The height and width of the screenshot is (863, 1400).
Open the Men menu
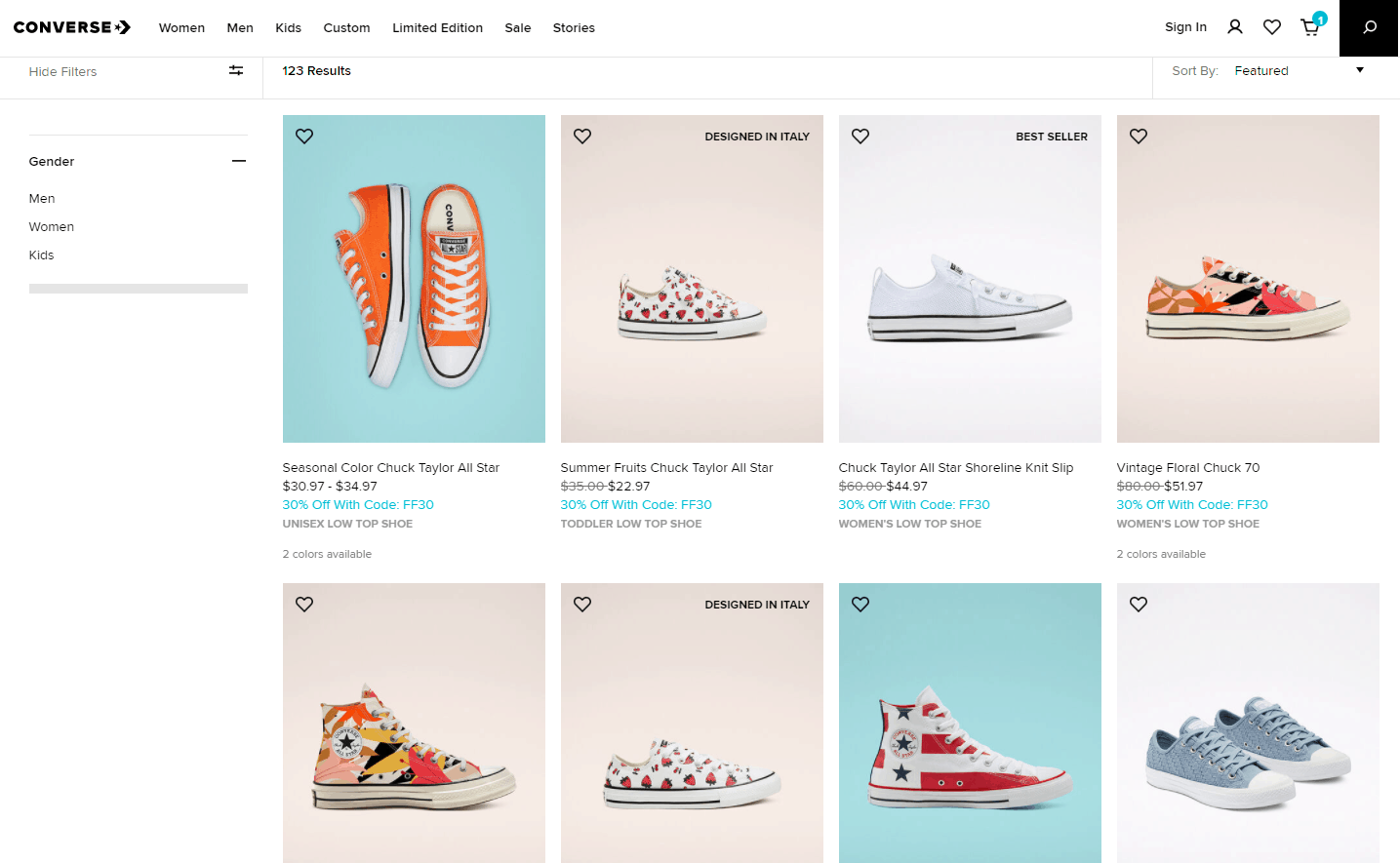[x=240, y=28]
